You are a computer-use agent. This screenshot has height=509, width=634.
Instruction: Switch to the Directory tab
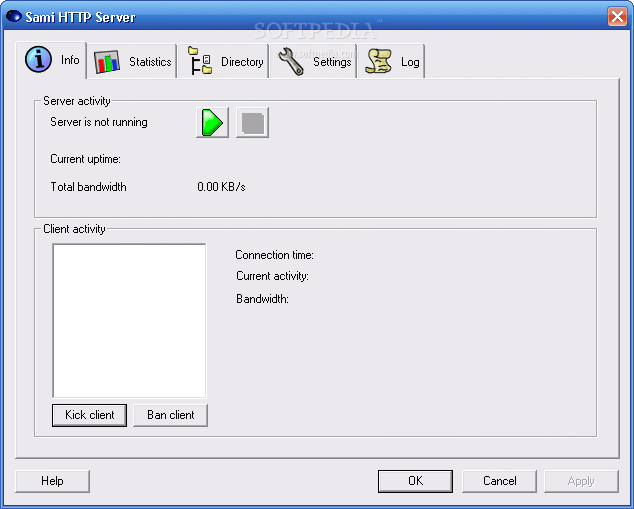click(224, 61)
